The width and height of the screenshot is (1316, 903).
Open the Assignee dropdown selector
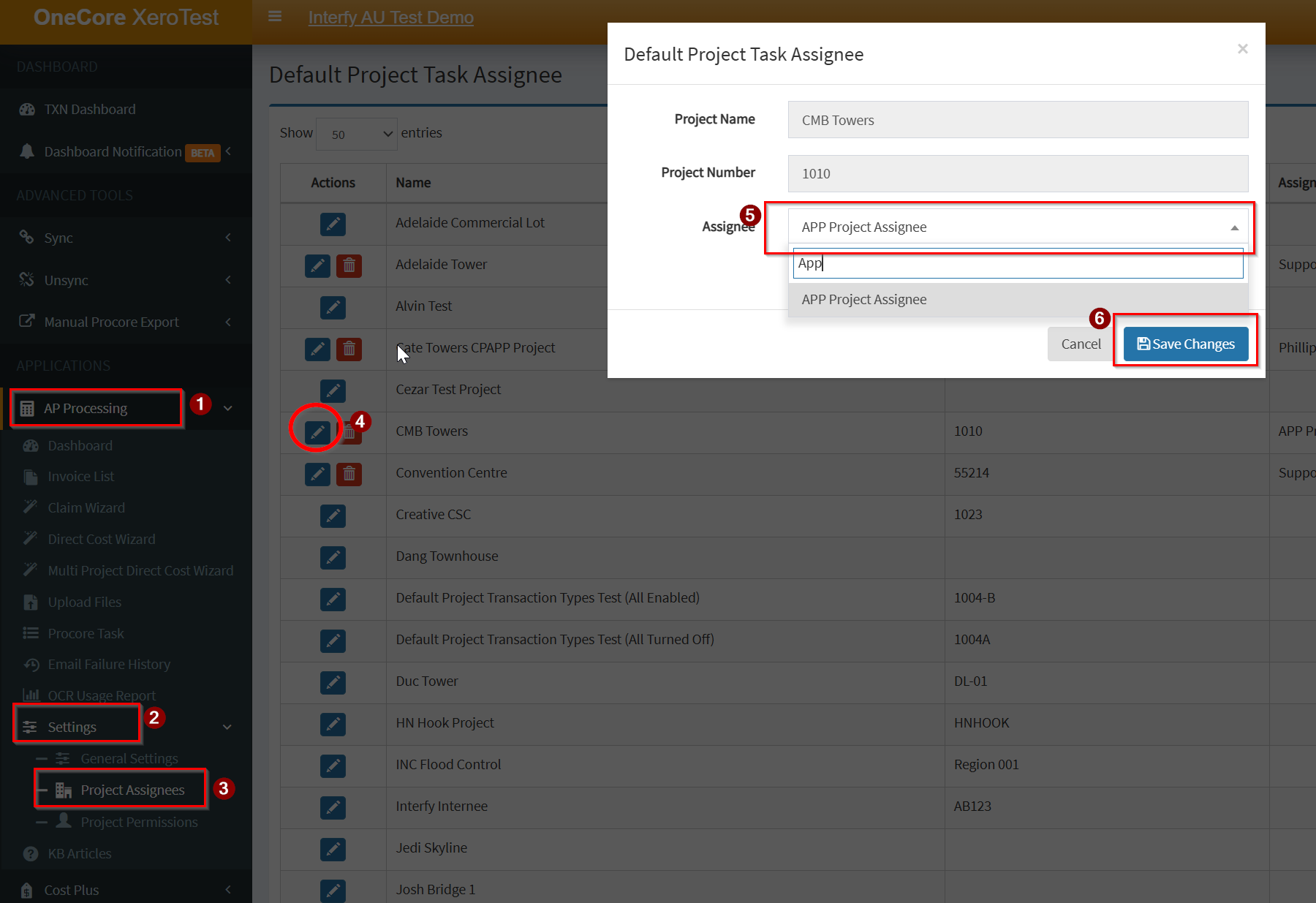(1017, 227)
